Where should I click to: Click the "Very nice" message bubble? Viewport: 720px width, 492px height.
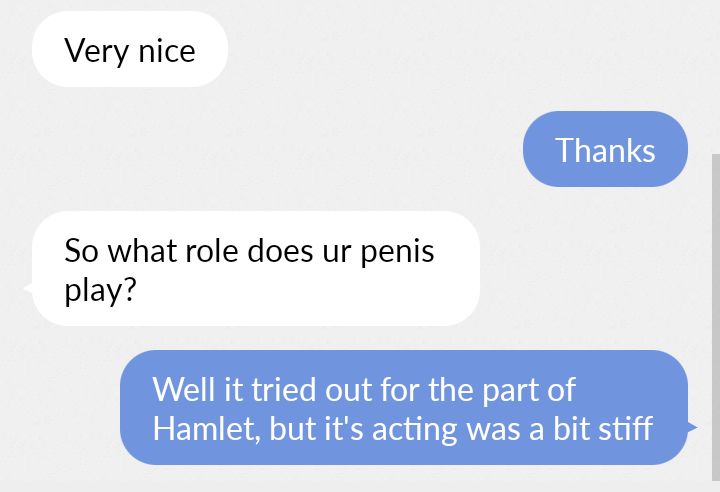click(130, 50)
